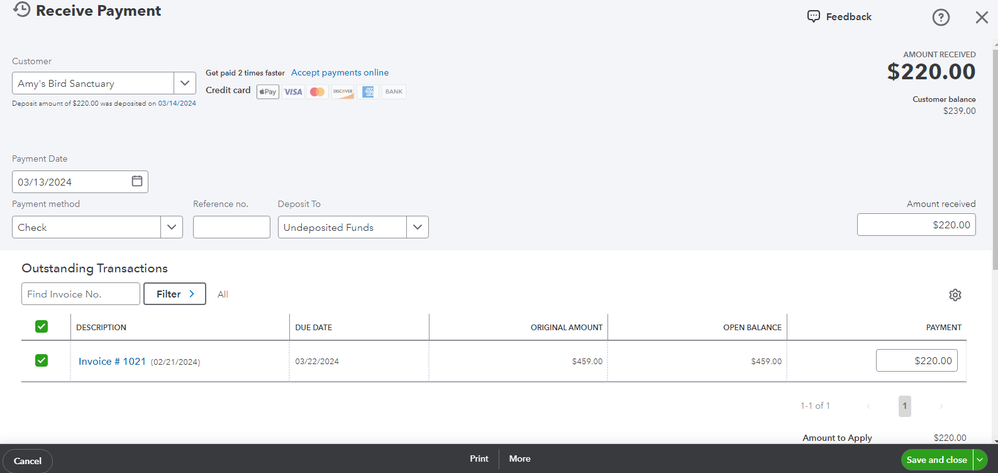Click the All filter label

click(223, 295)
